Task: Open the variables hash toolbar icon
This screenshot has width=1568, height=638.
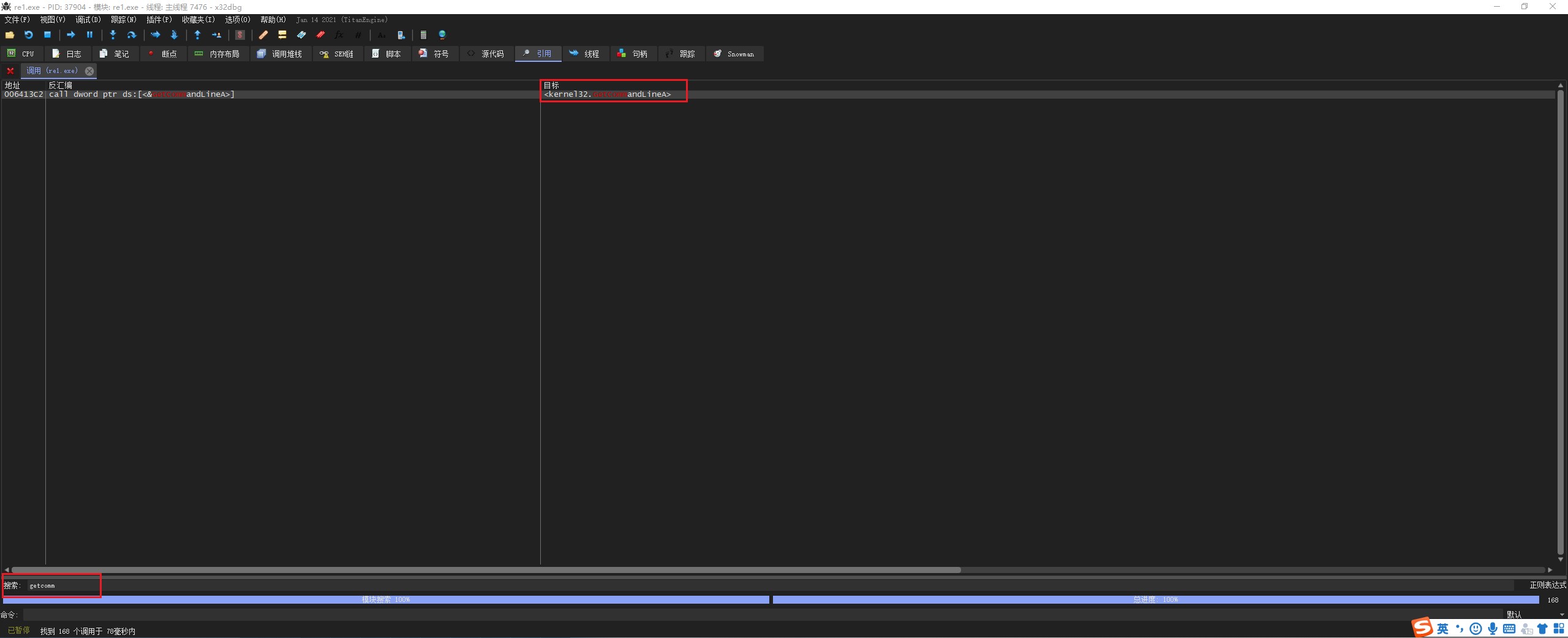Action: pyautogui.click(x=358, y=35)
